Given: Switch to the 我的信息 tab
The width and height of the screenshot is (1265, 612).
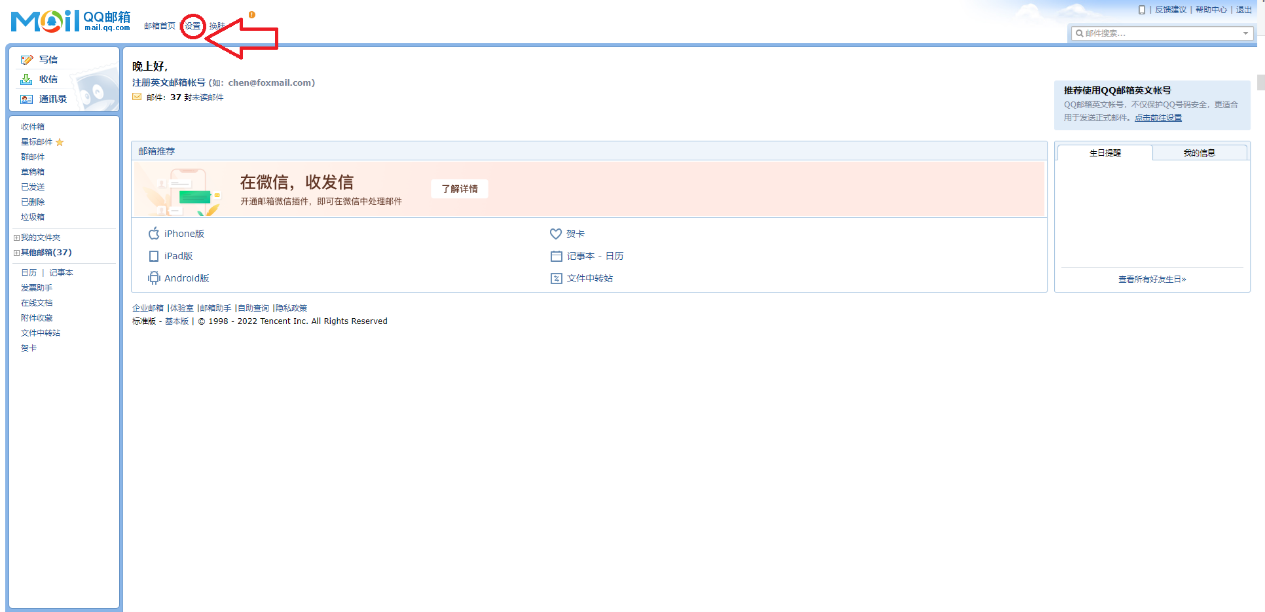Looking at the screenshot, I should coord(1199,153).
